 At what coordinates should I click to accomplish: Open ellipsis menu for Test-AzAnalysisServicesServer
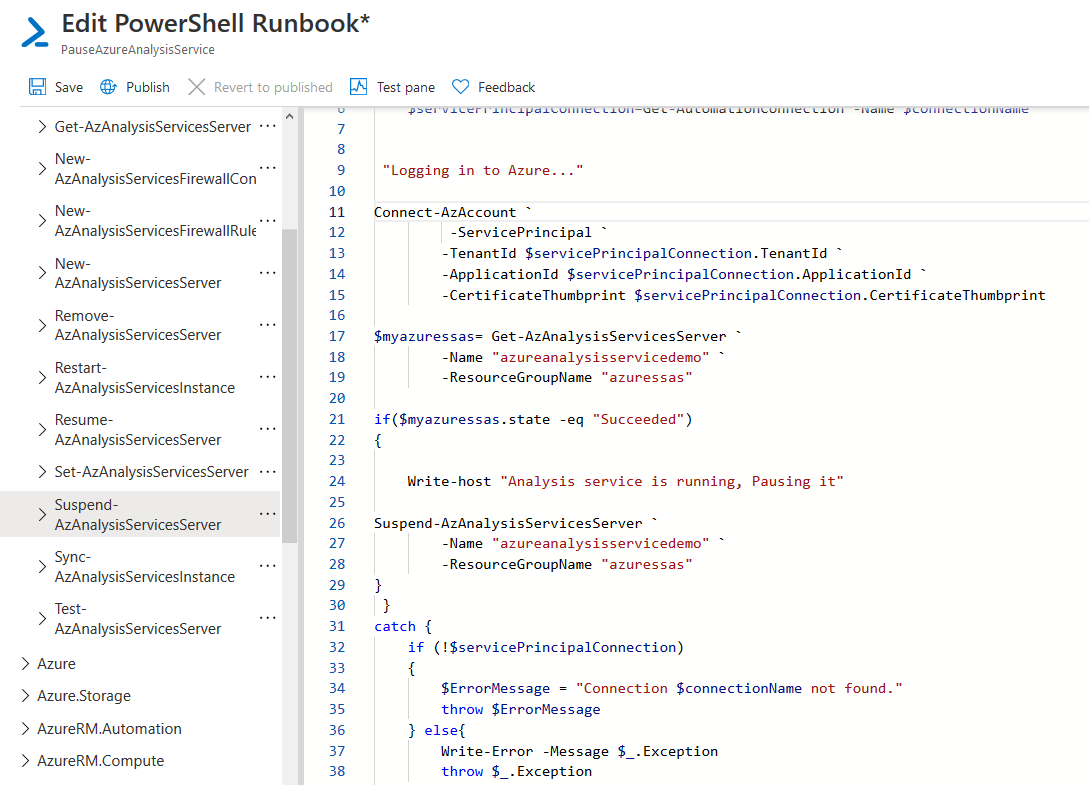click(267, 618)
